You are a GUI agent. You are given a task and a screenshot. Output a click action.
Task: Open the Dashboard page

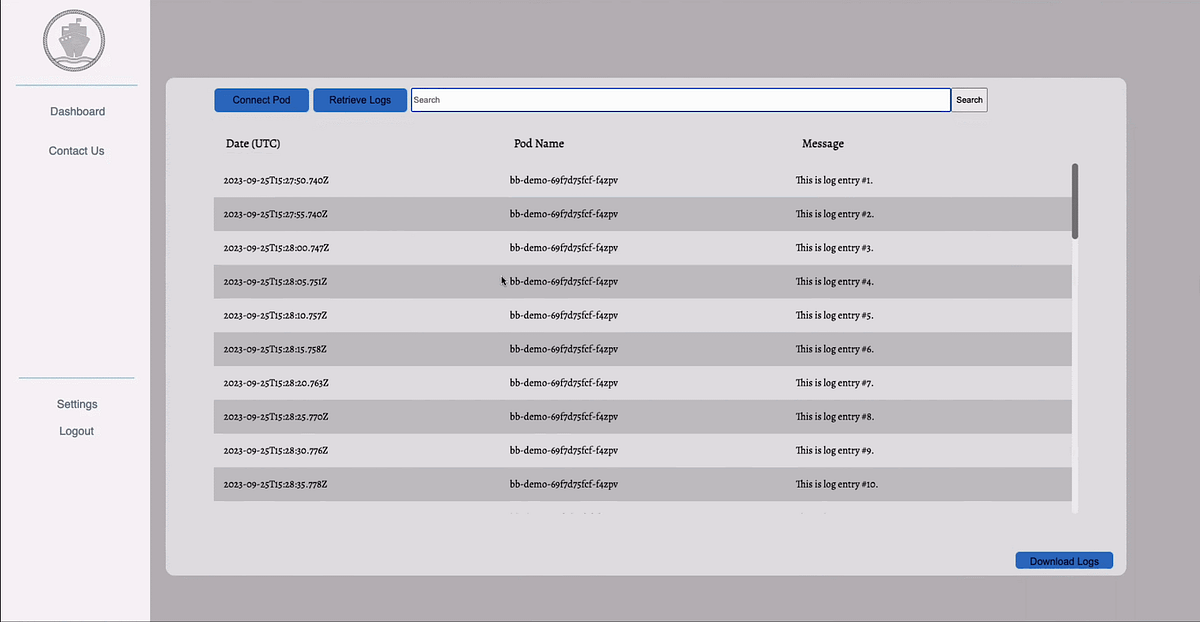(77, 111)
